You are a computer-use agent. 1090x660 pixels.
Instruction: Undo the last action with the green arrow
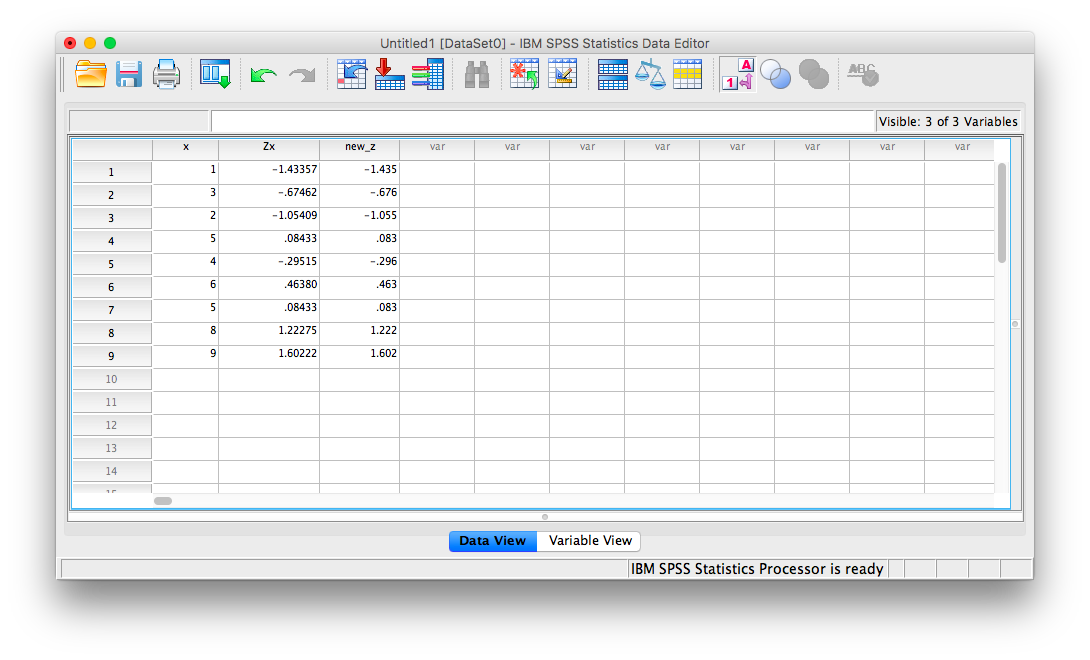coord(264,75)
